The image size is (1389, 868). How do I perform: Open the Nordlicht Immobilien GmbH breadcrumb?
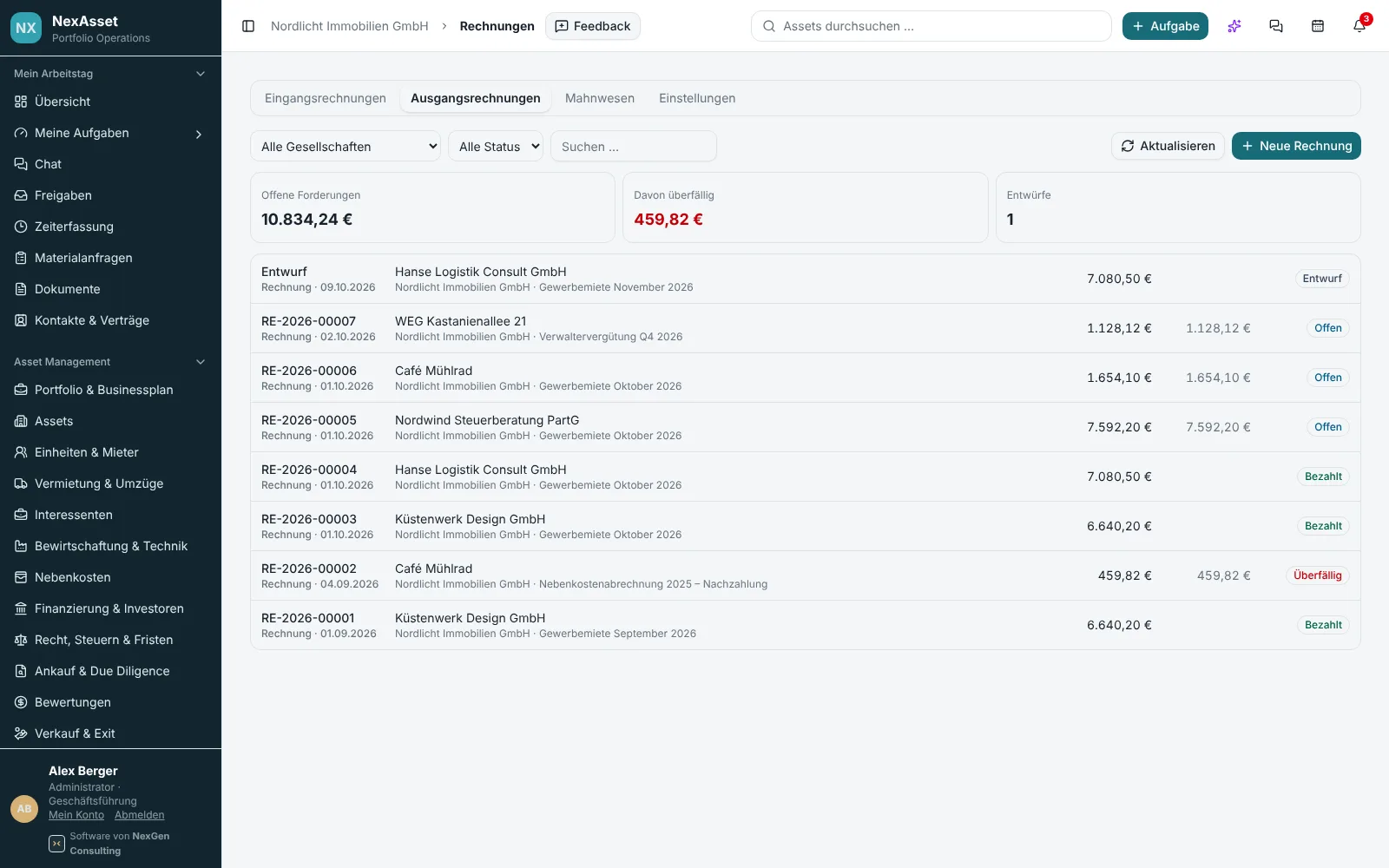[x=350, y=26]
